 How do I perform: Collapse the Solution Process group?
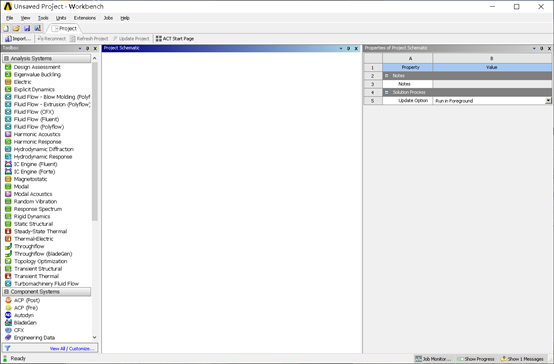(386, 92)
